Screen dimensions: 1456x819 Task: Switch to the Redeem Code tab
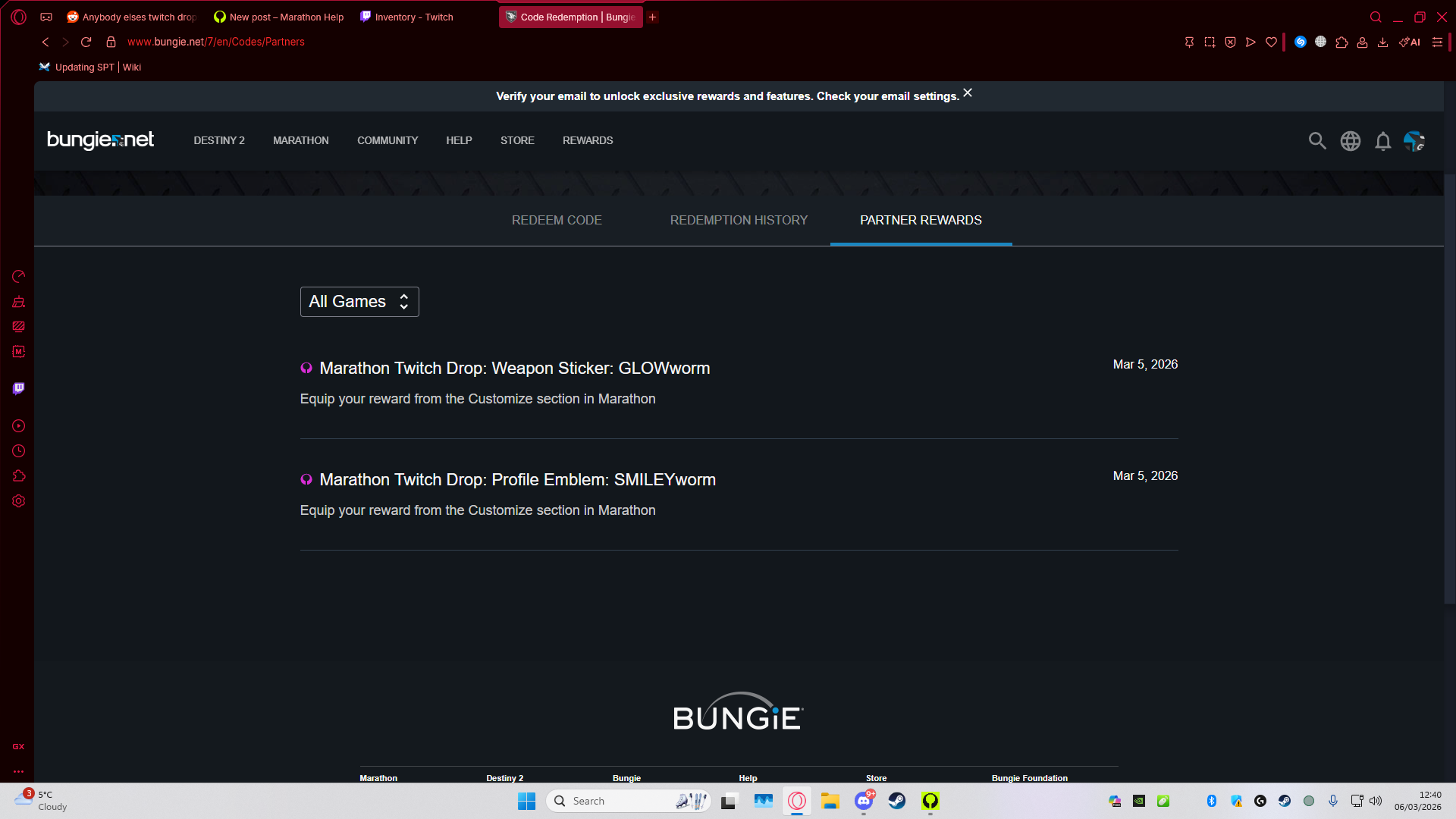(557, 220)
